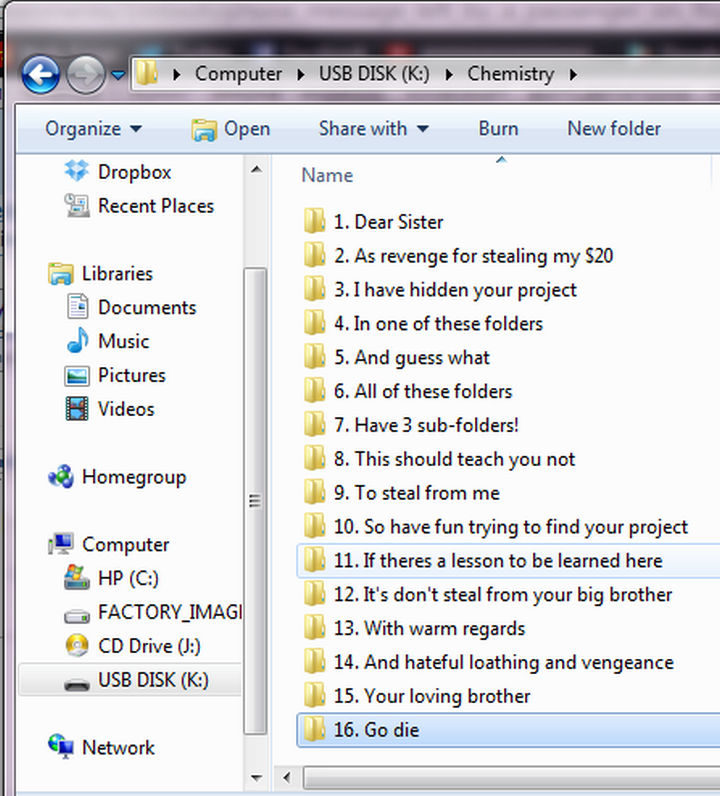Open Homegroup in the navigation pane
This screenshot has width=720, height=796.
point(133,477)
